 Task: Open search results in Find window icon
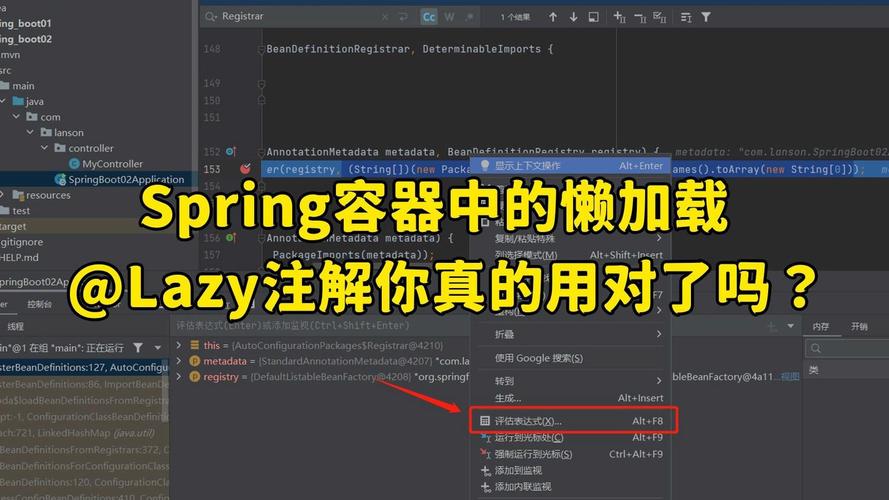(x=593, y=17)
